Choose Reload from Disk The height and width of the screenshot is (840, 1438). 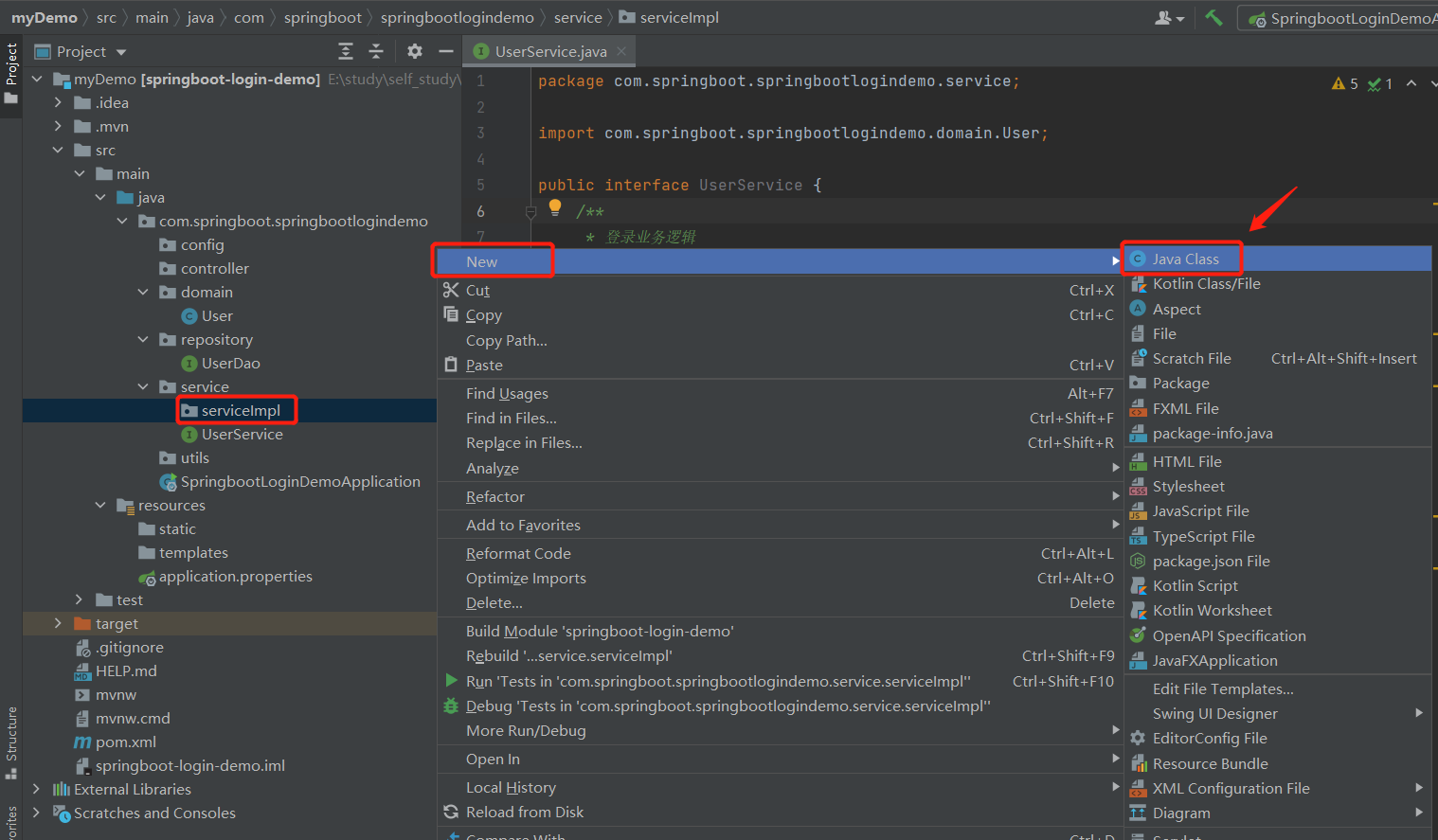[780, 812]
